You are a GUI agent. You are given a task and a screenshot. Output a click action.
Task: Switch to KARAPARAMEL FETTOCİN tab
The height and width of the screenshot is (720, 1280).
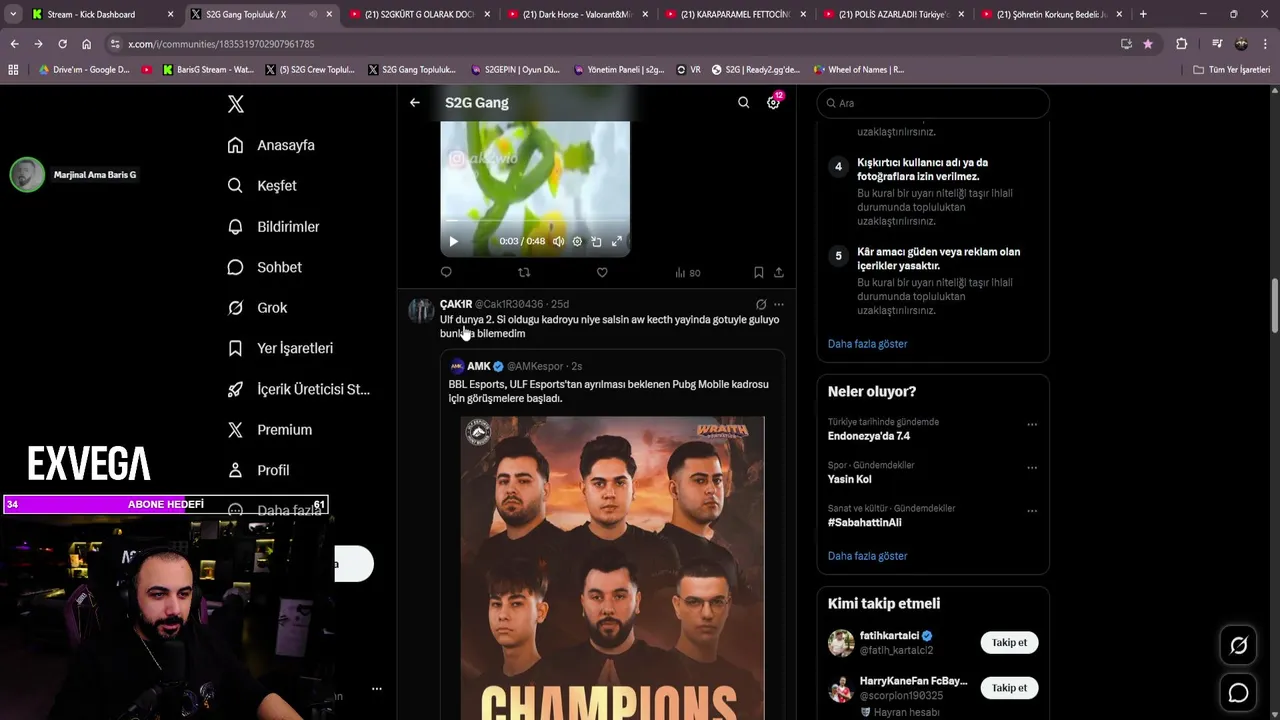click(735, 14)
